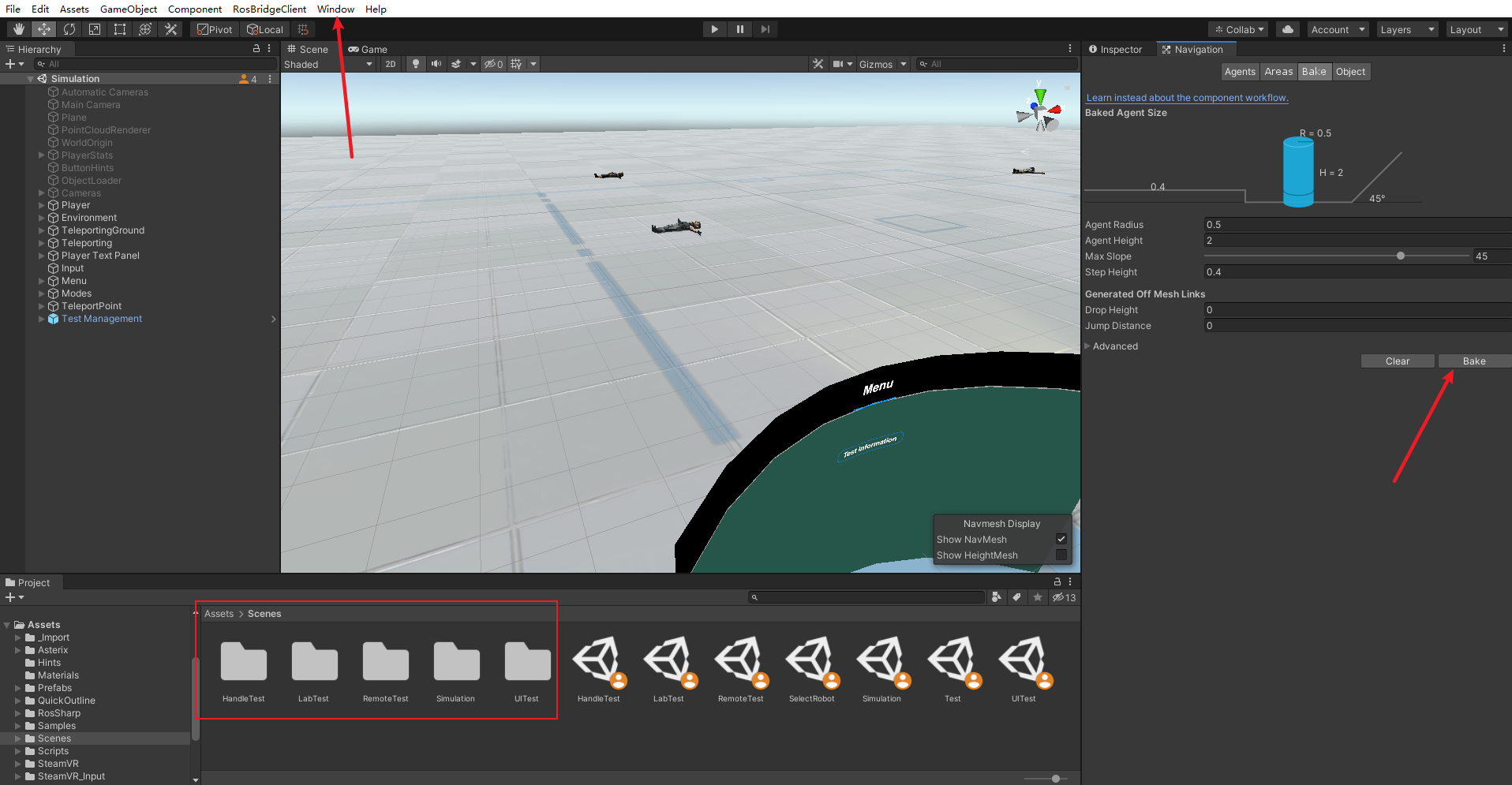Select the SelectRobot scene asset
This screenshot has height=785, width=1512.
[x=811, y=669]
